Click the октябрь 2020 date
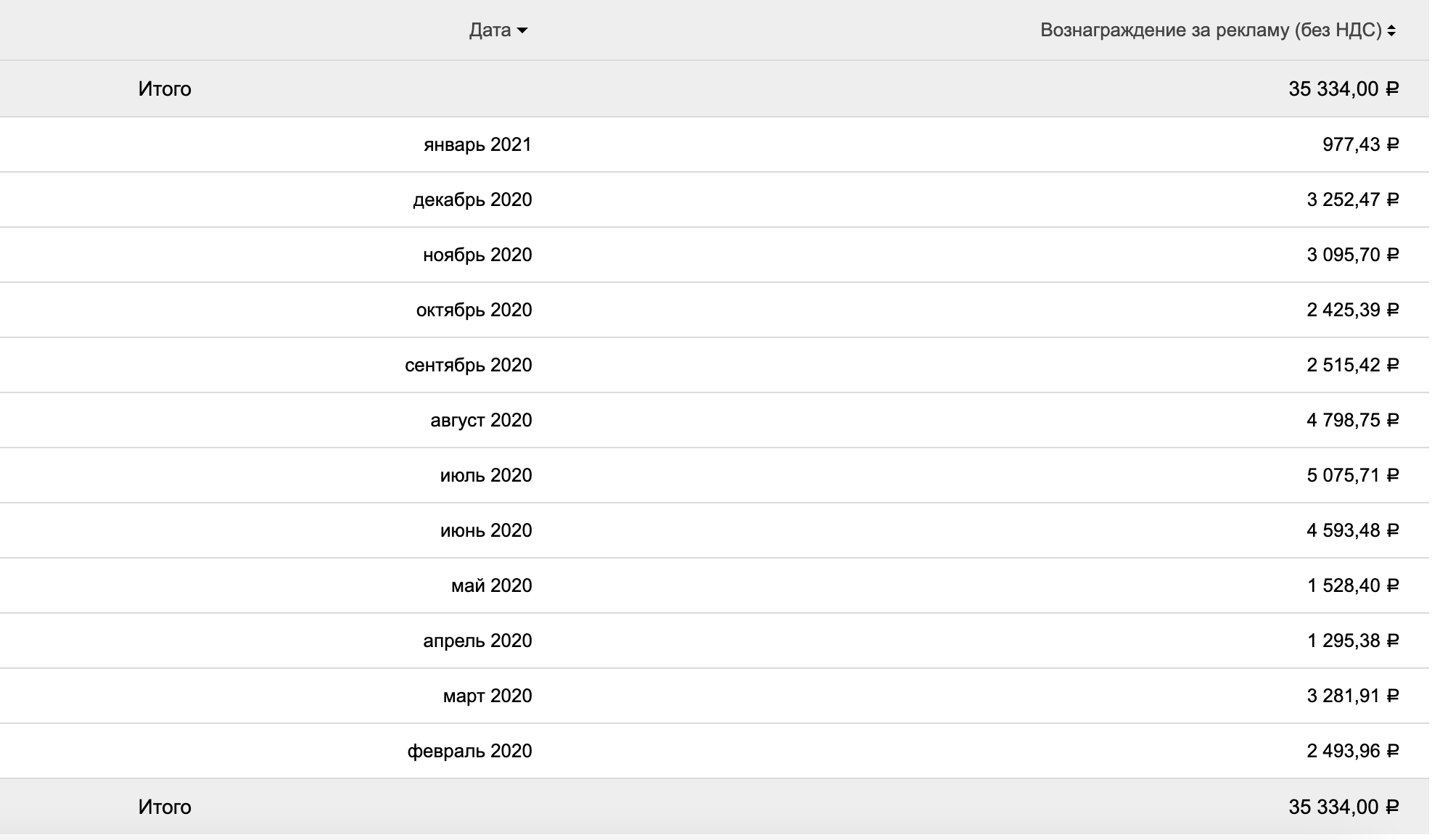Image resolution: width=1432 pixels, height=840 pixels. [474, 310]
